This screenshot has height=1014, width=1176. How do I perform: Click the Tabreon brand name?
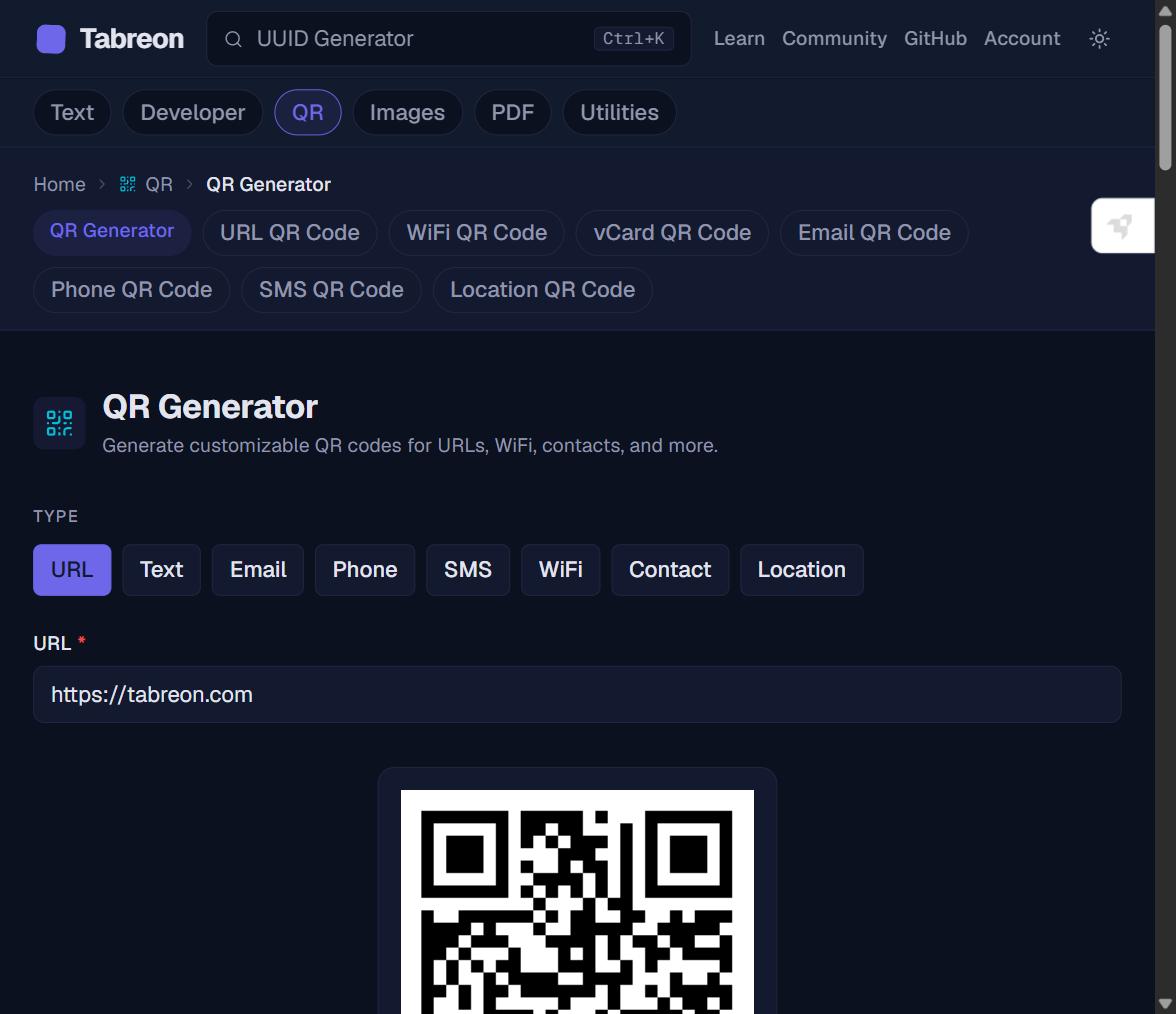[132, 39]
